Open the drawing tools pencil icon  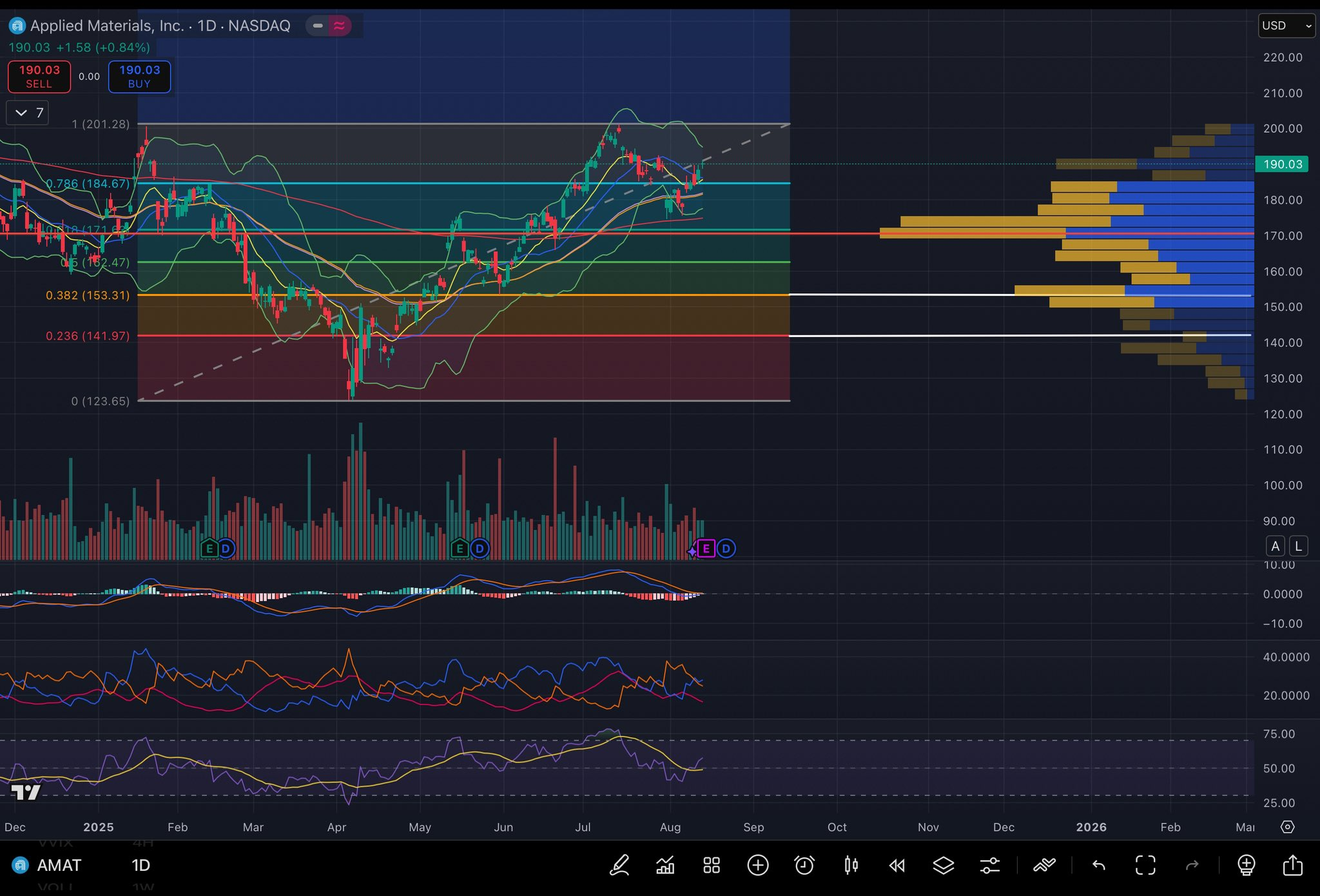click(x=619, y=865)
